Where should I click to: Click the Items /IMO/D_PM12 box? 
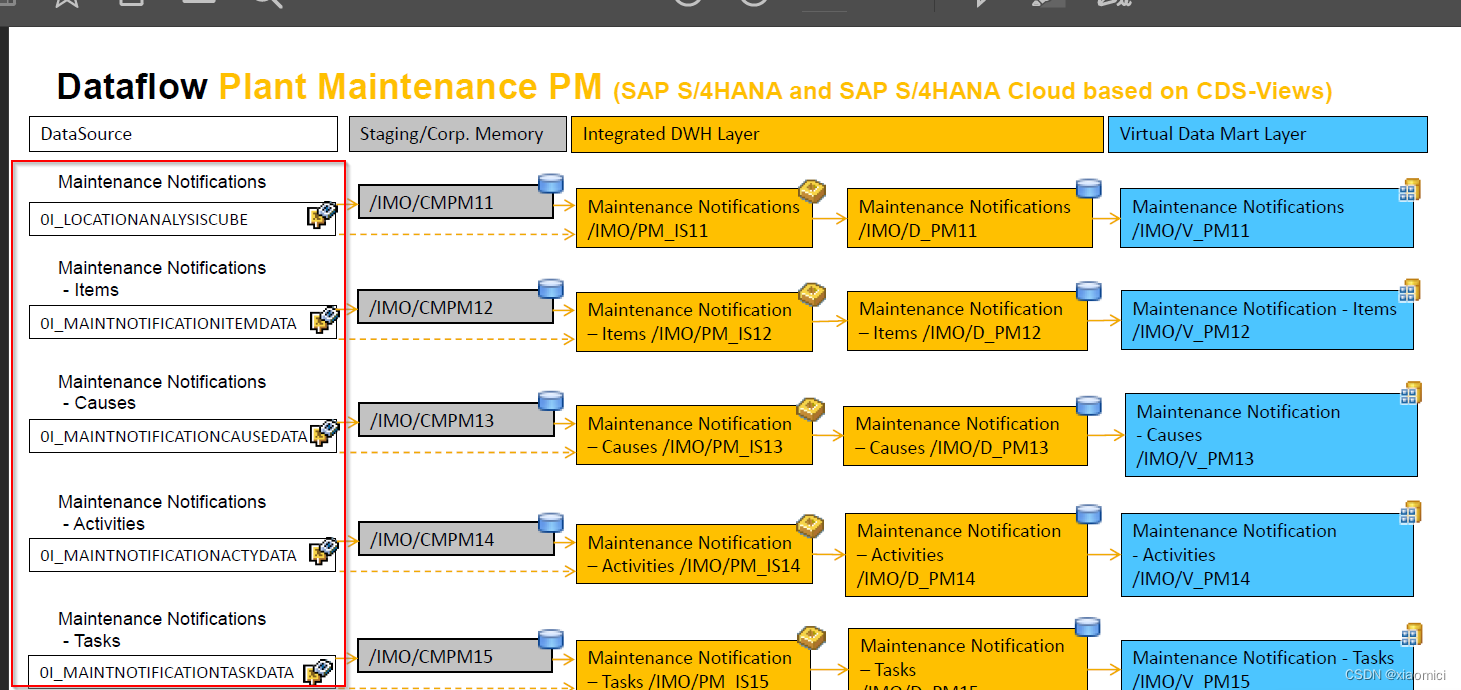coord(967,321)
